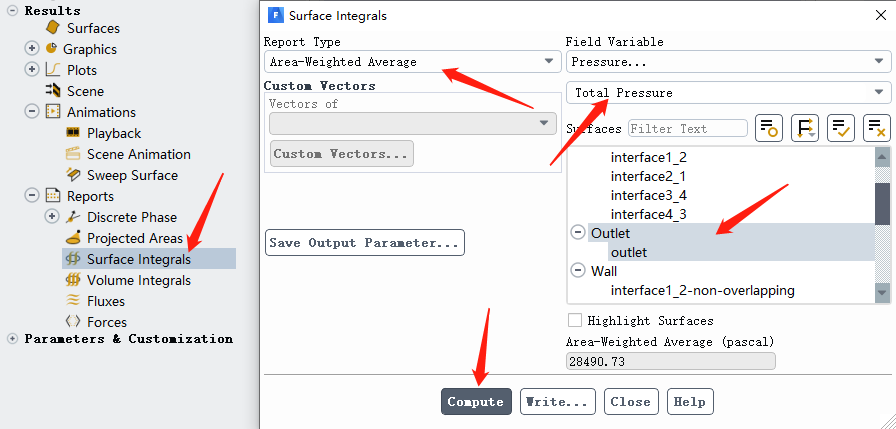Open the Report Type dropdown
This screenshot has height=429, width=896.
[x=411, y=62]
